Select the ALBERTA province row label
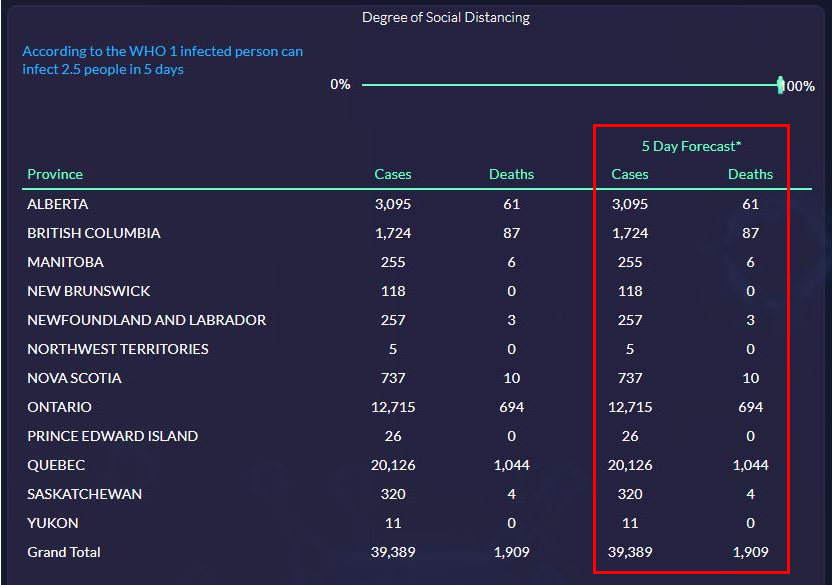 (58, 204)
